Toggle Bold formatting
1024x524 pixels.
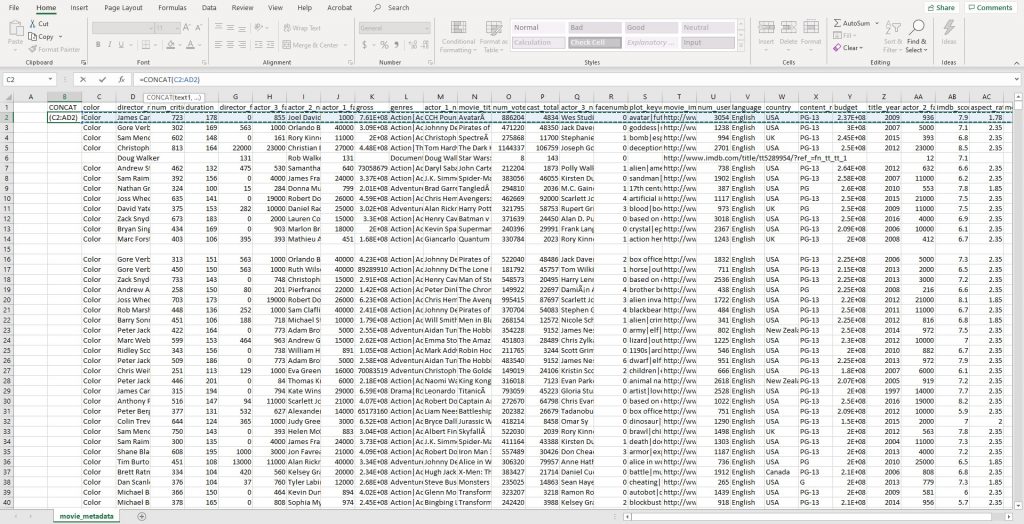tap(98, 45)
